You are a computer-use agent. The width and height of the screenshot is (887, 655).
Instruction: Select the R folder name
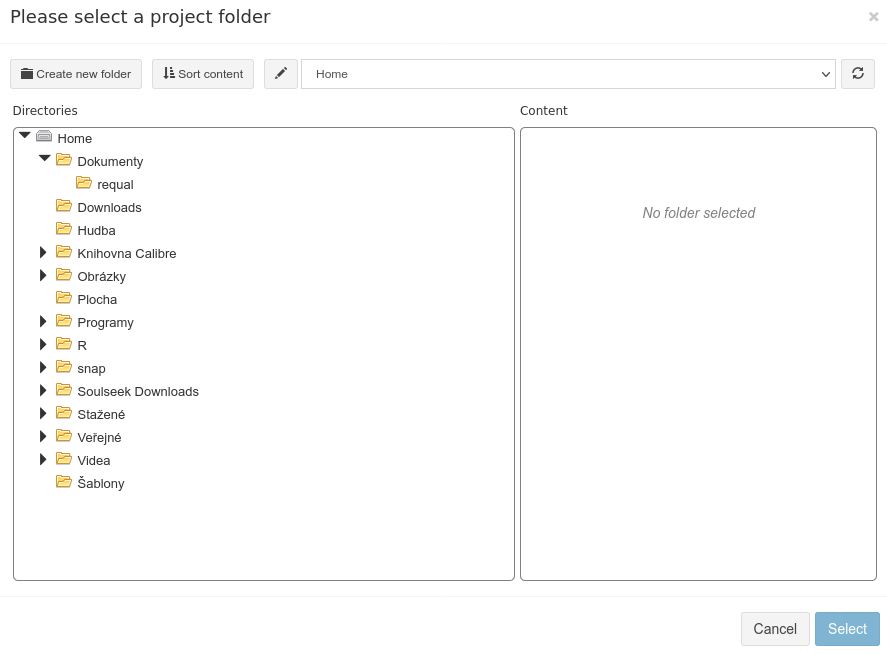tap(82, 346)
